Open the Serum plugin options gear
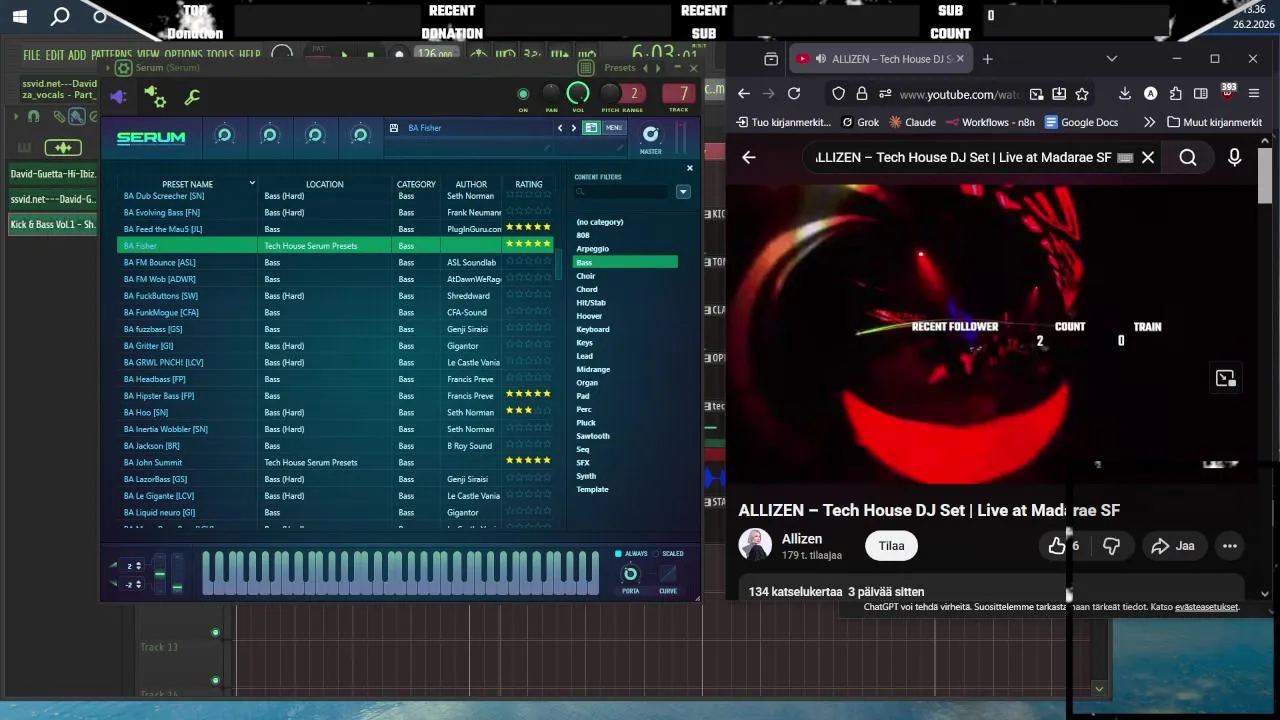 123,68
